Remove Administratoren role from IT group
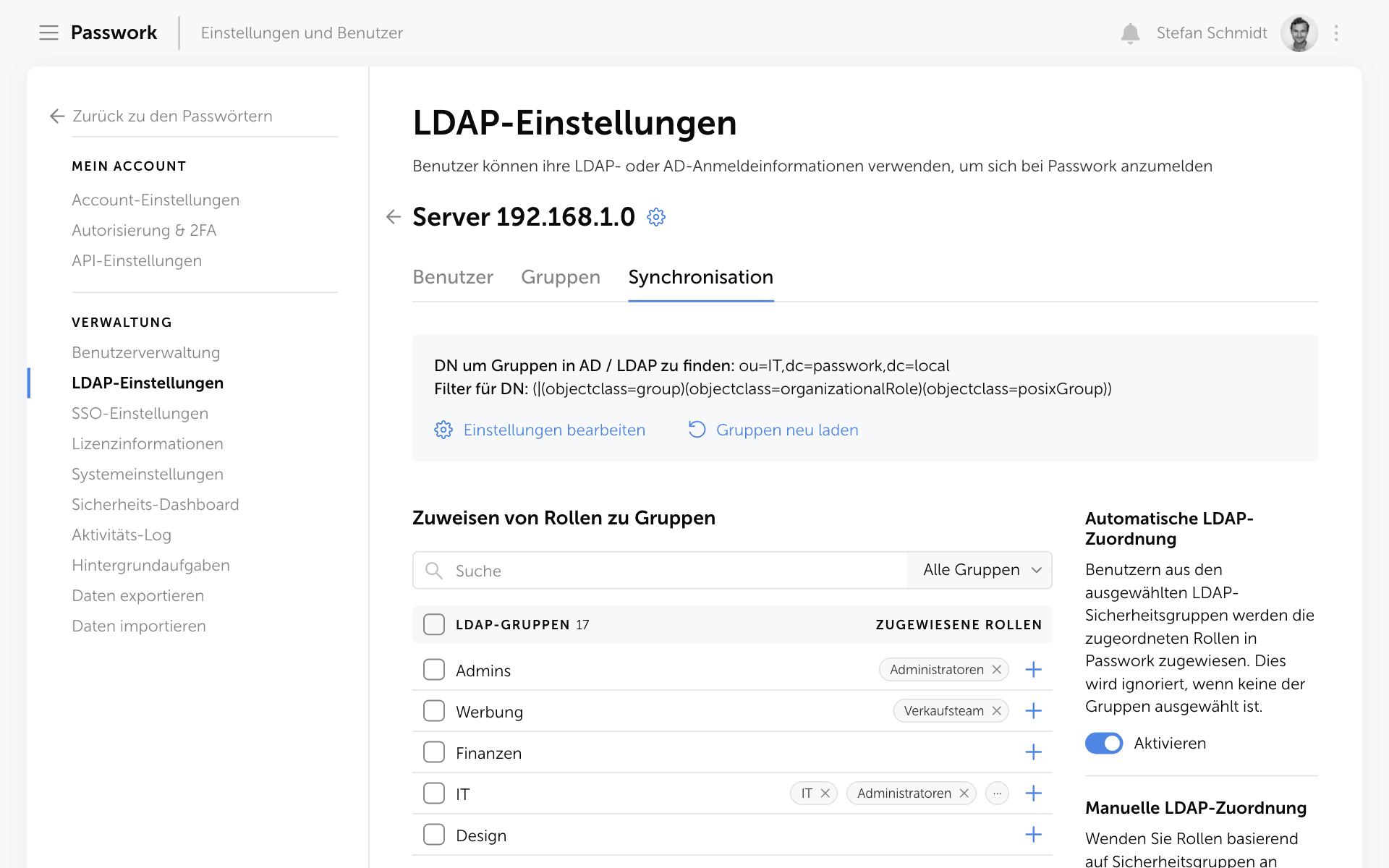 point(964,793)
